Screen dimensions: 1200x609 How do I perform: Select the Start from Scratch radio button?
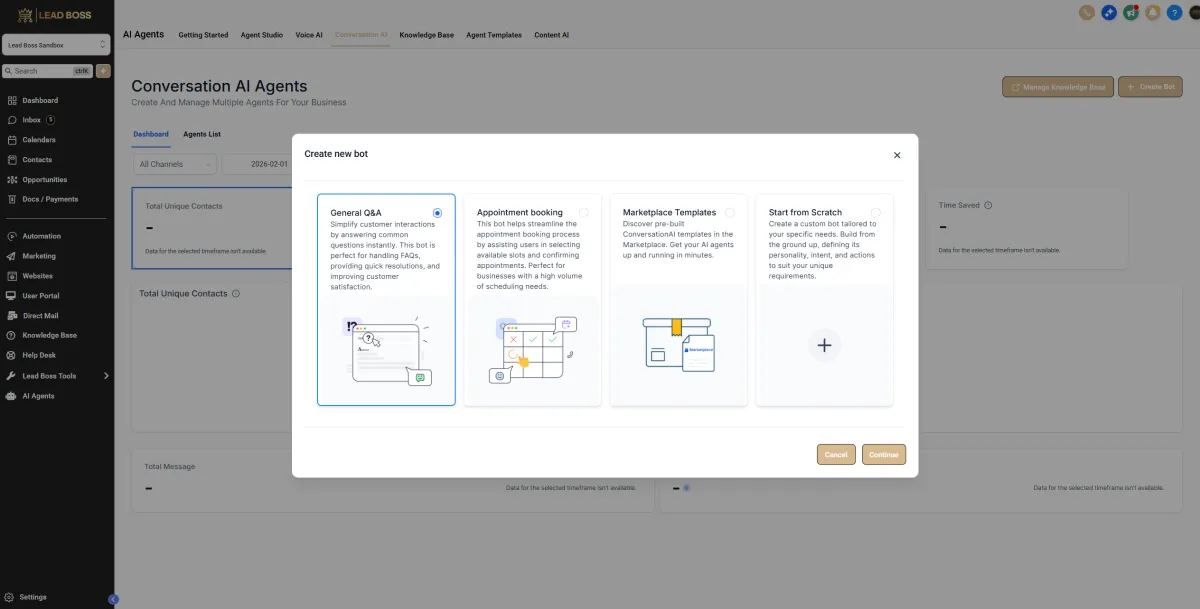pyautogui.click(x=875, y=213)
